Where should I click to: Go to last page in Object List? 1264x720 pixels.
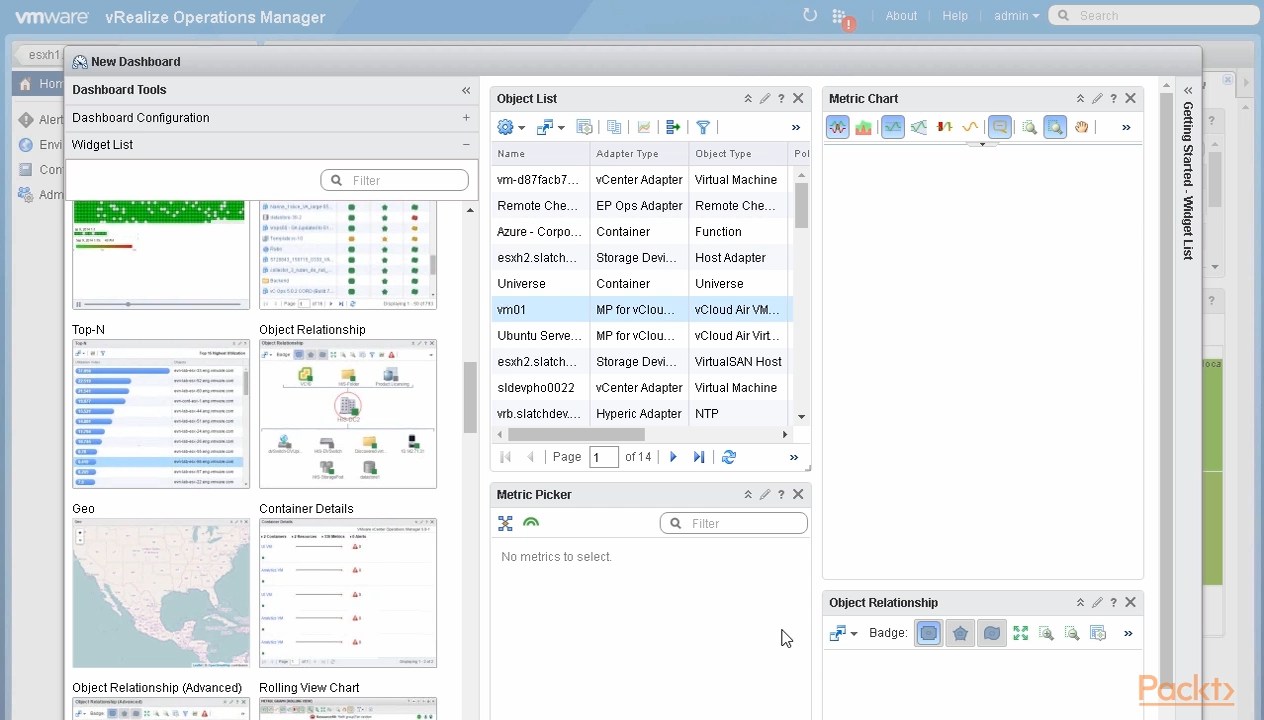click(x=699, y=457)
